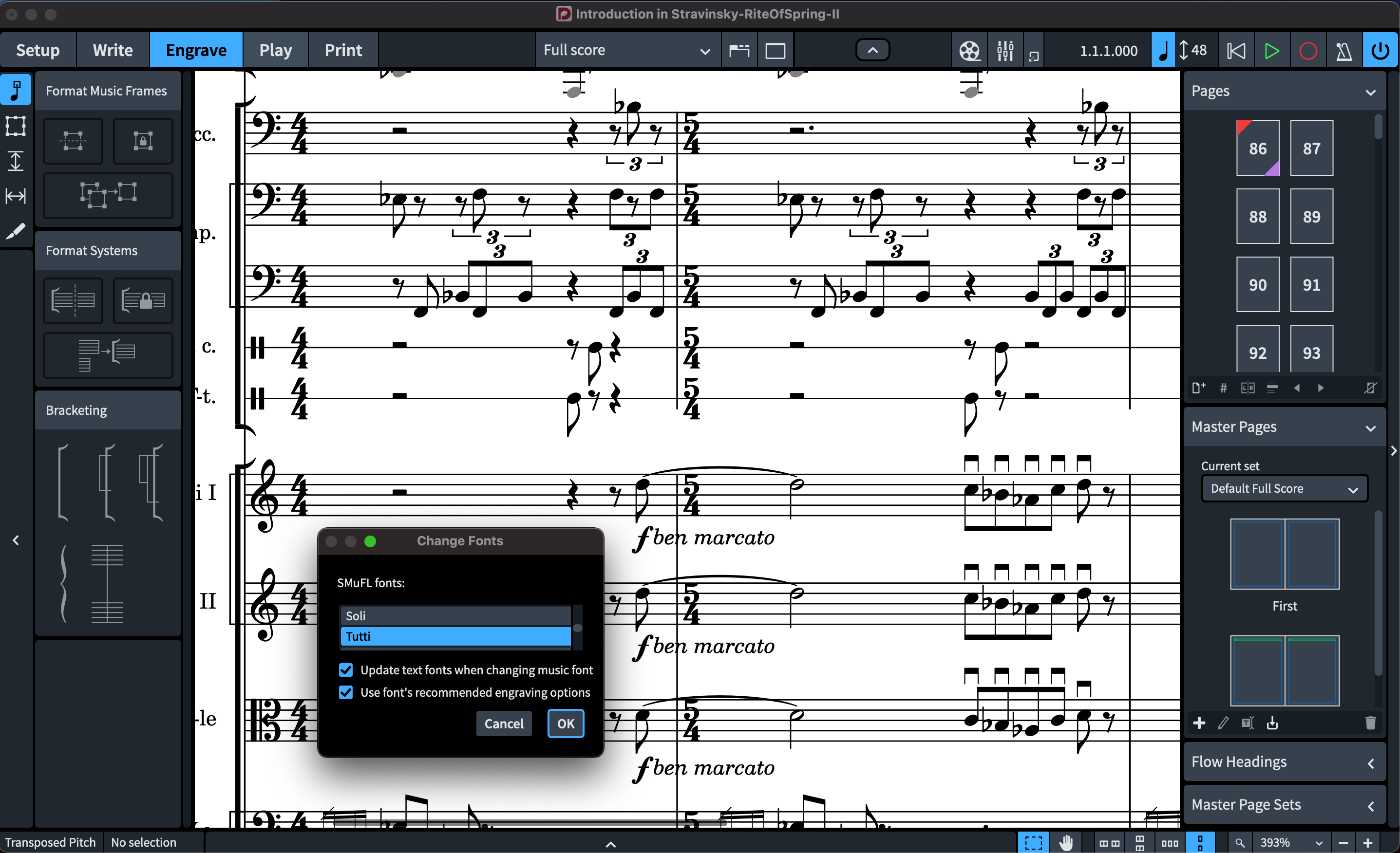
Task: Click the metronome click icon
Action: coord(1344,51)
